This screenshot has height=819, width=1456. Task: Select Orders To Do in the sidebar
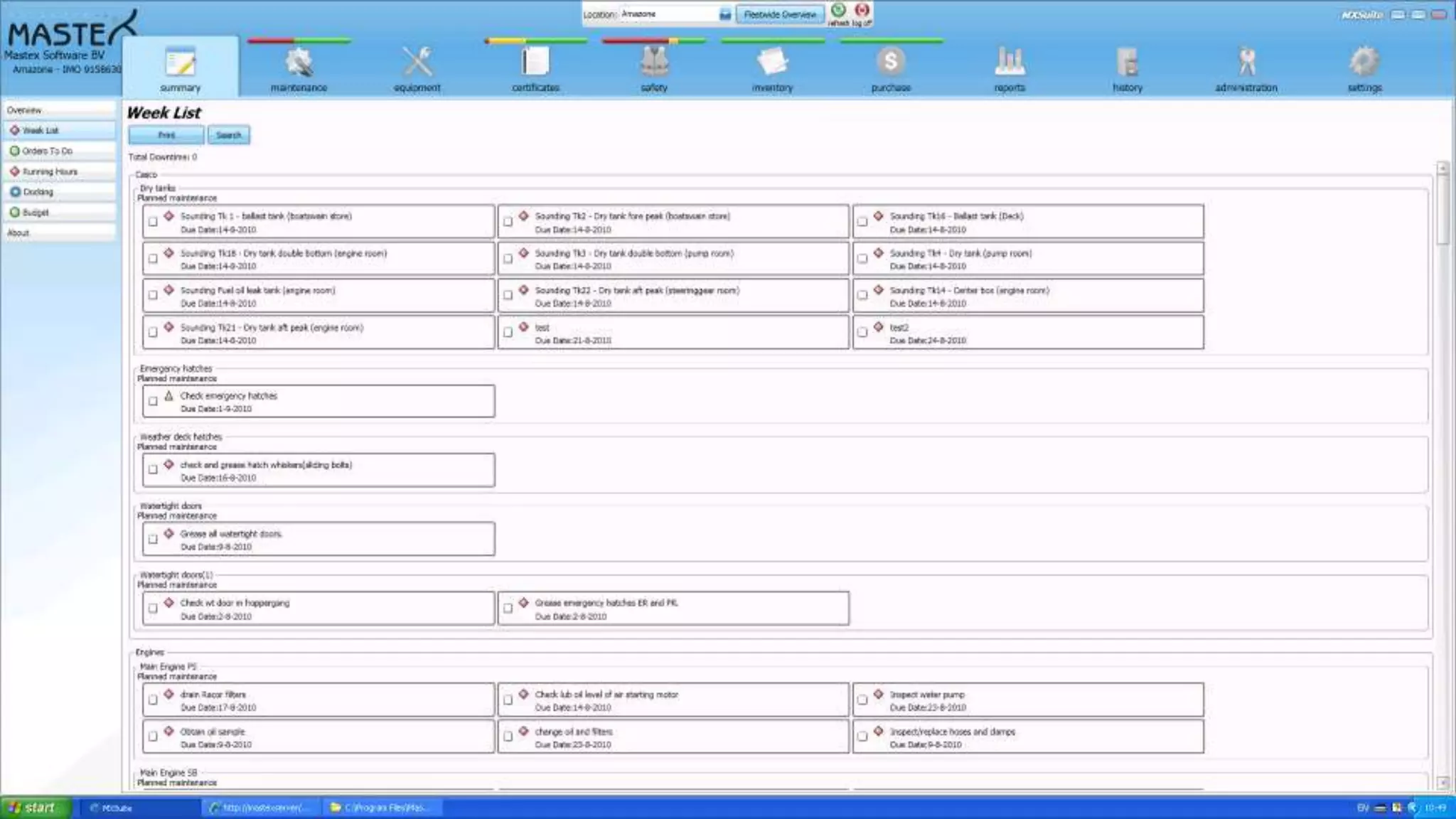click(x=60, y=151)
